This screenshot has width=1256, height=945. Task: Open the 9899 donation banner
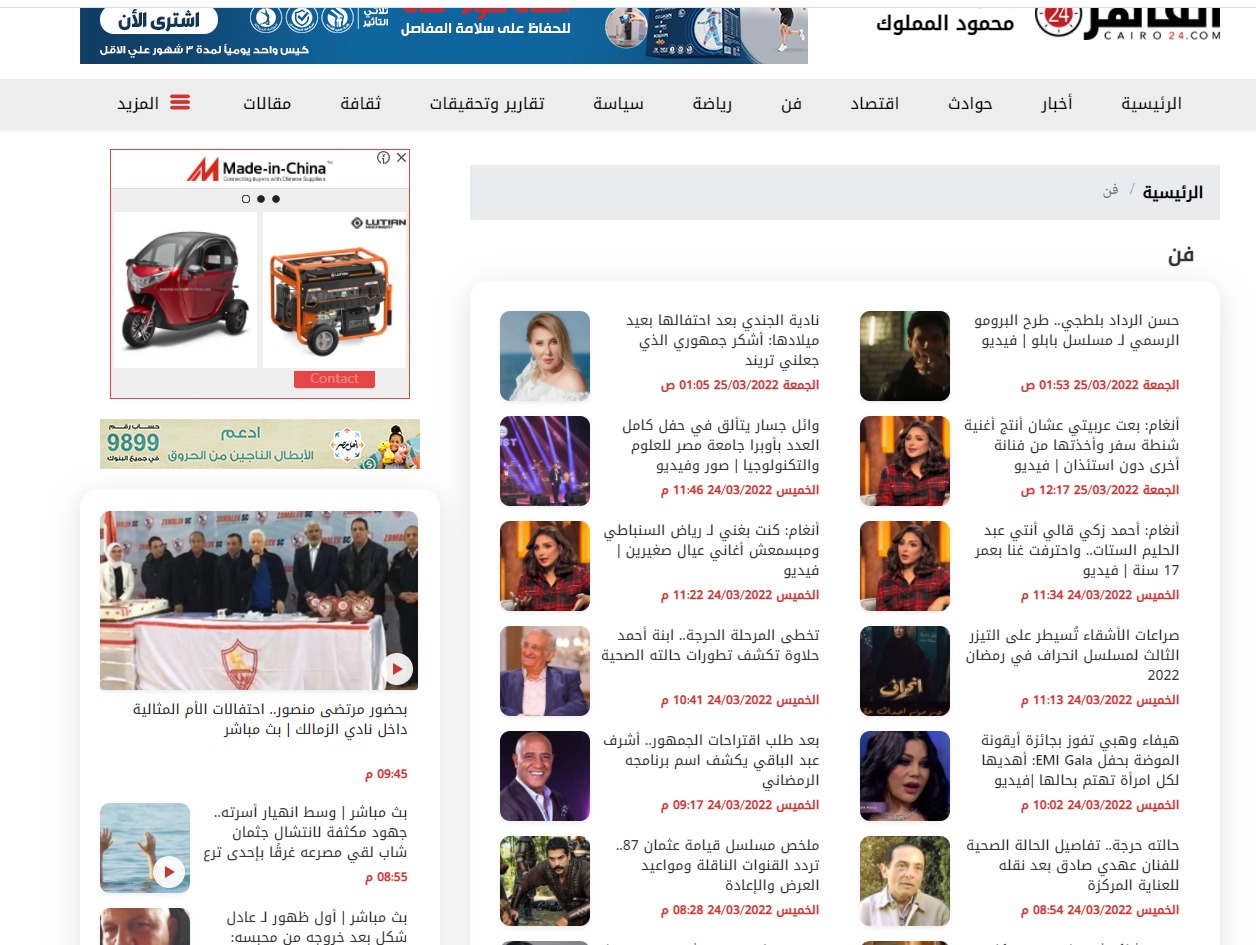[x=260, y=444]
